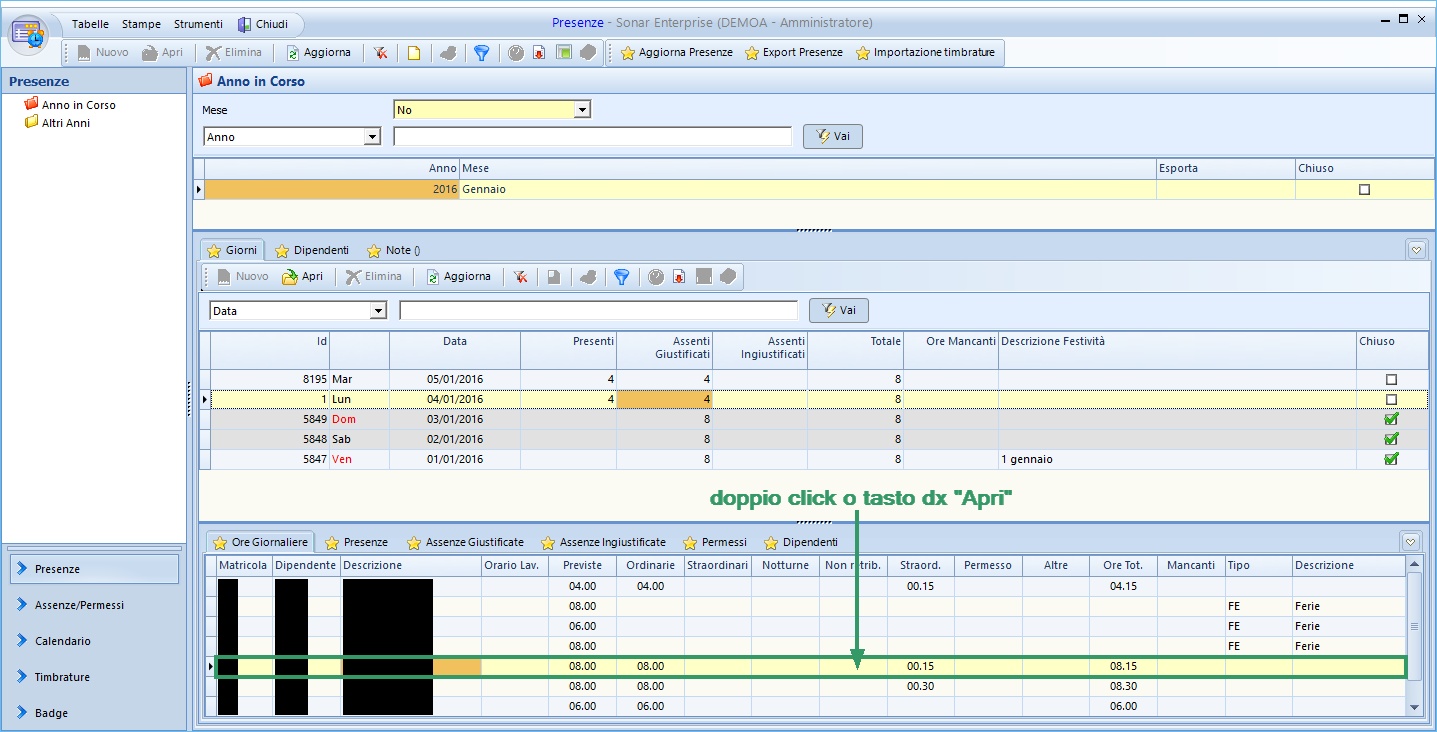The height and width of the screenshot is (732, 1437).
Task: Open the Anno search field dropdown
Action: click(373, 137)
